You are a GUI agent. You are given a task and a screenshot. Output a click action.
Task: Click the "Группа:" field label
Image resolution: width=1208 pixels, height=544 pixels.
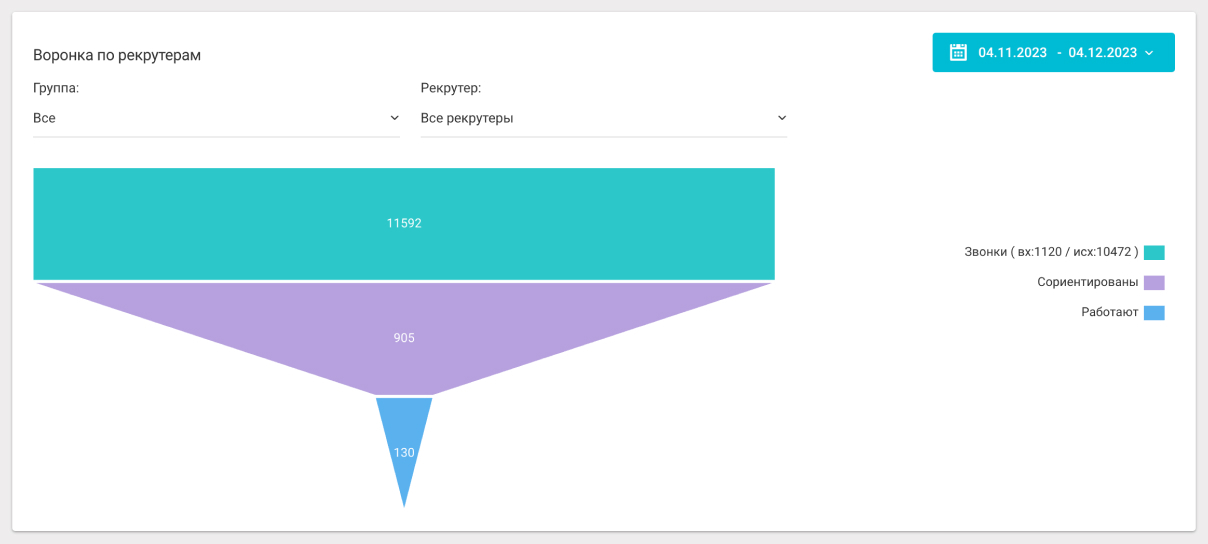pos(56,88)
